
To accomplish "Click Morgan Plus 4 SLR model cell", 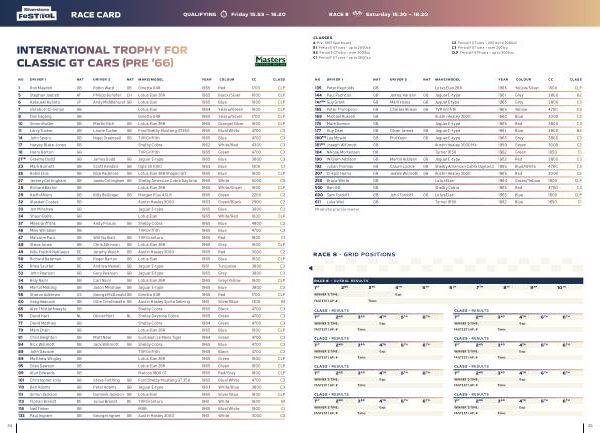I will point(156,195).
